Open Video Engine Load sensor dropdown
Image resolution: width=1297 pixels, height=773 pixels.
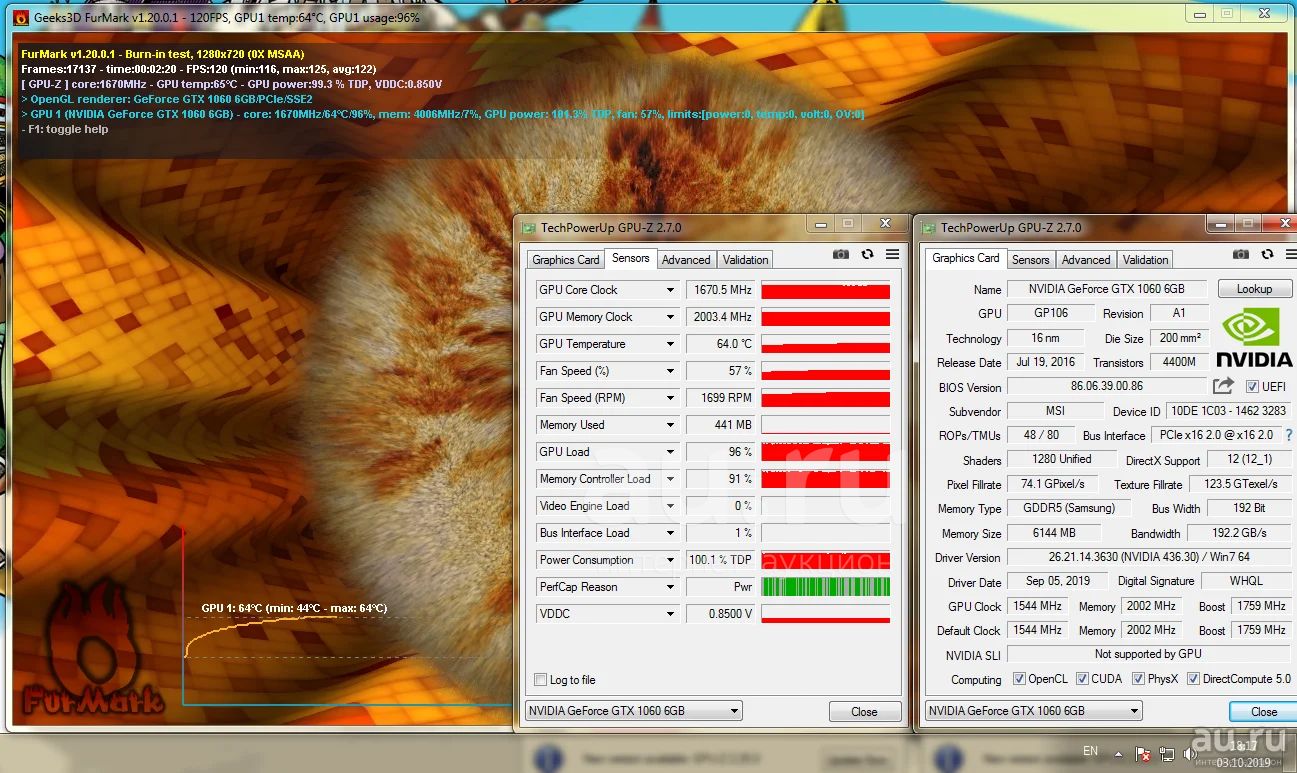(670, 506)
